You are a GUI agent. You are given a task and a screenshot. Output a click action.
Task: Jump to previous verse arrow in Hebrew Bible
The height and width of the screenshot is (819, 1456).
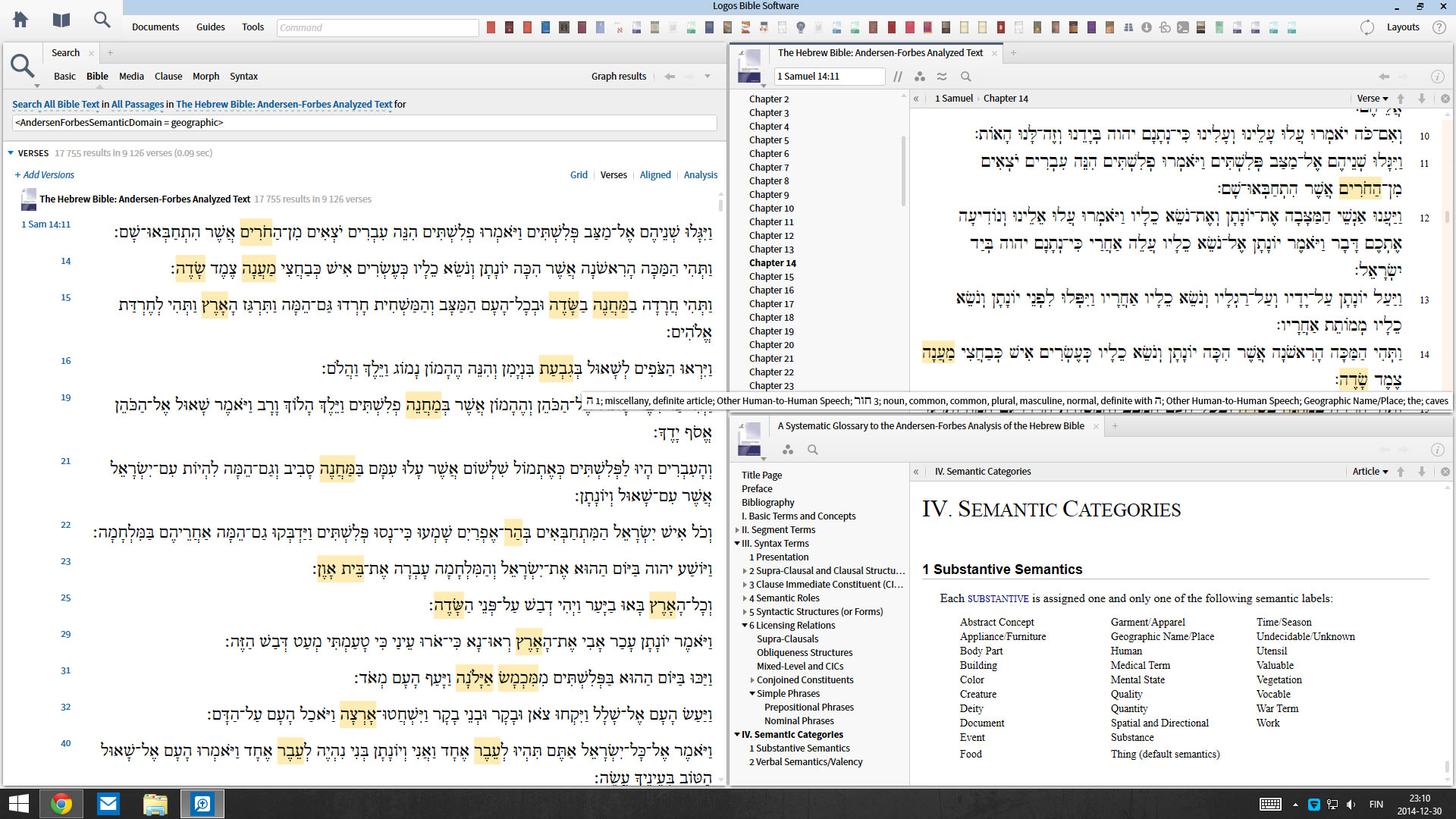[1401, 99]
